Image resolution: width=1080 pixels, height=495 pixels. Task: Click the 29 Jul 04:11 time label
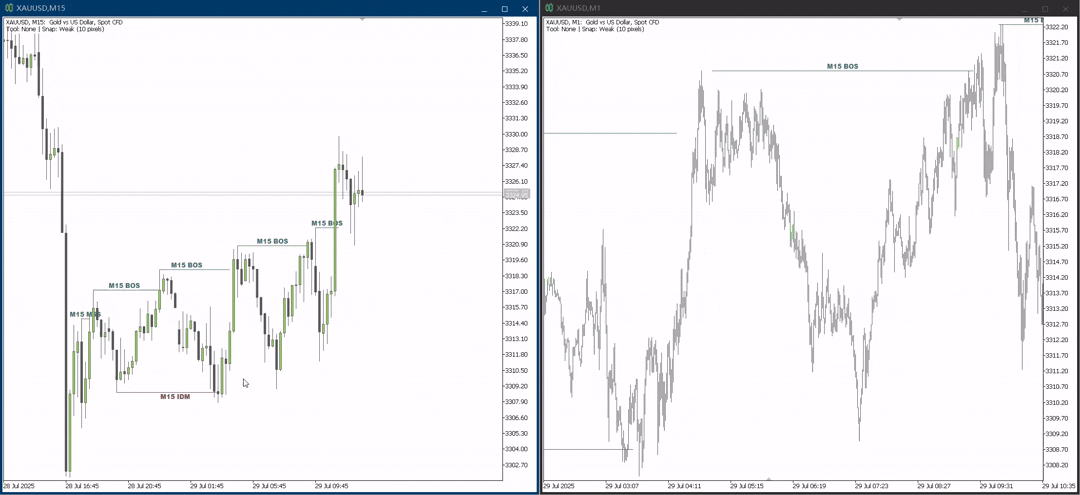(685, 486)
